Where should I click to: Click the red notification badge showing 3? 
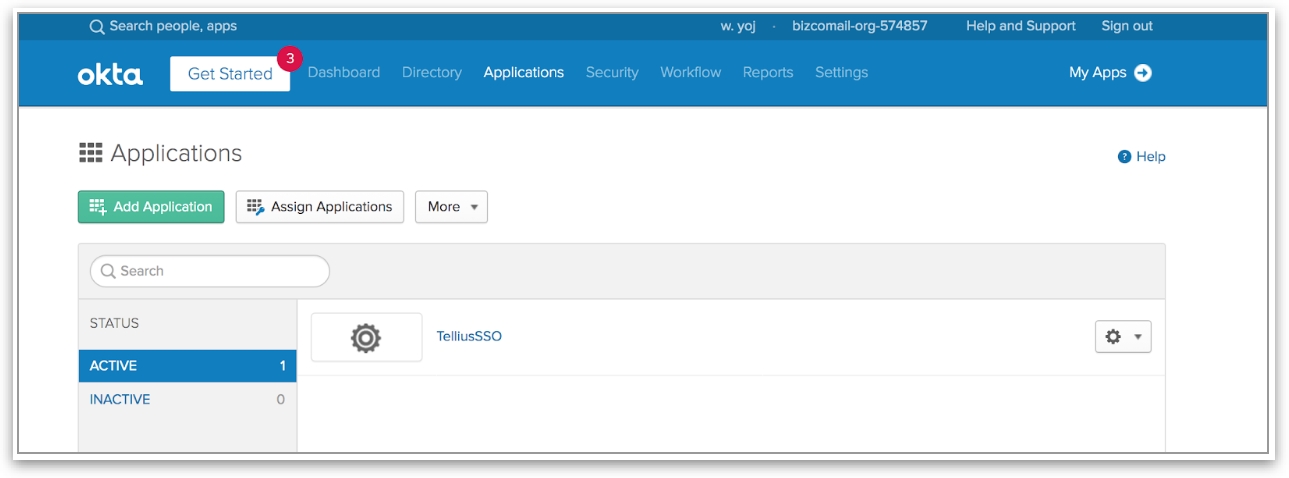289,59
